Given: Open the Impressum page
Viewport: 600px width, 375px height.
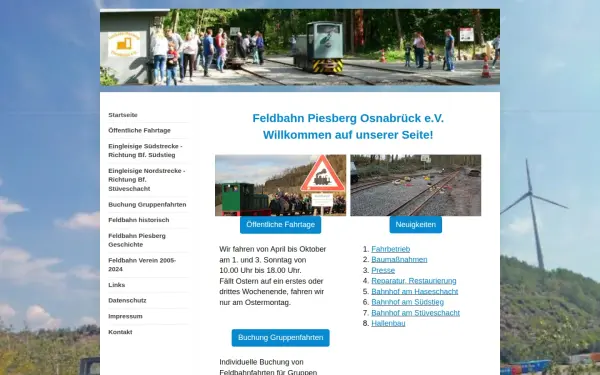Looking at the screenshot, I should [x=126, y=316].
